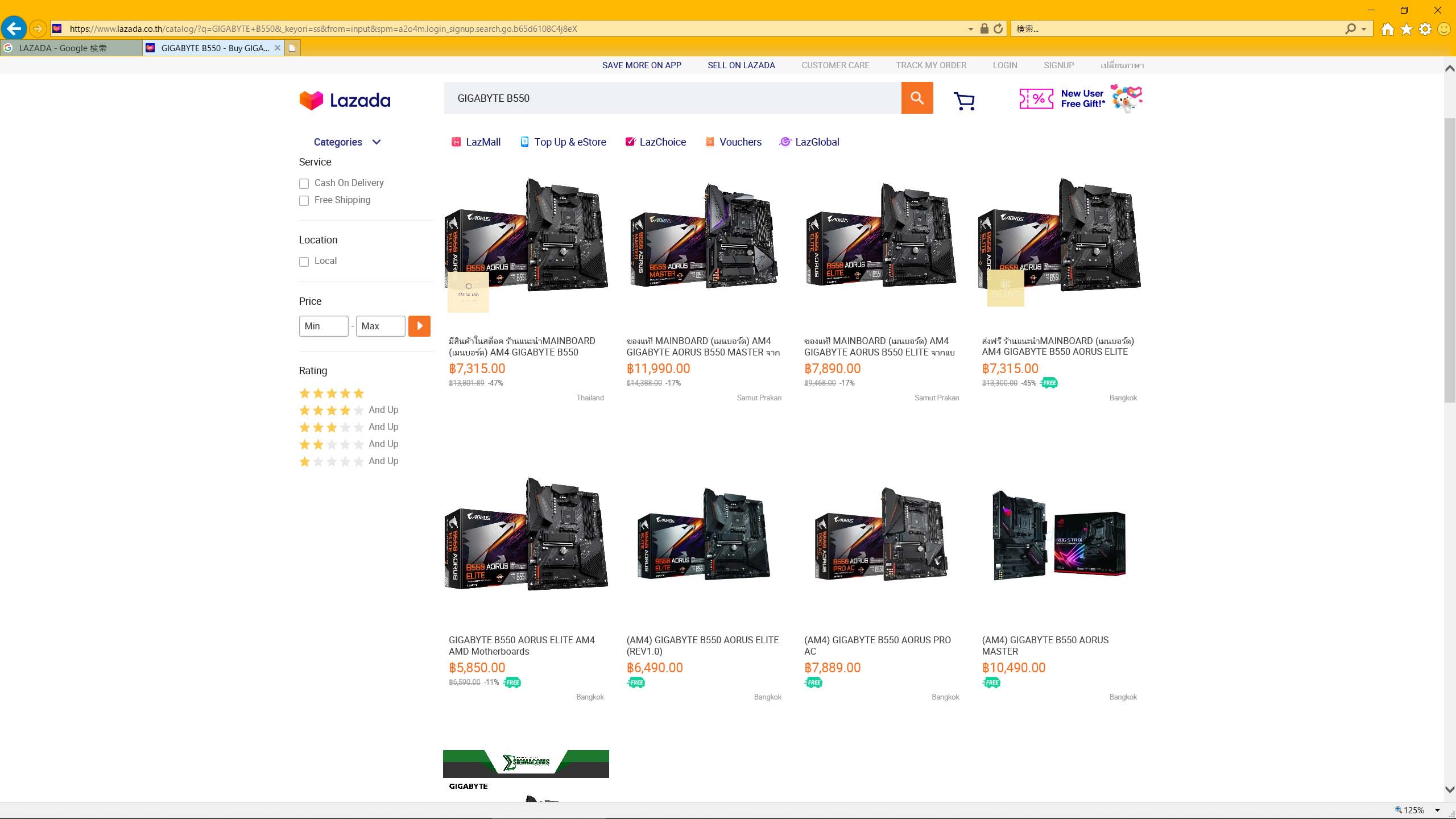This screenshot has width=1456, height=819.
Task: Open the ROG STRIX product image priced ฿10,490.00
Action: (1059, 535)
